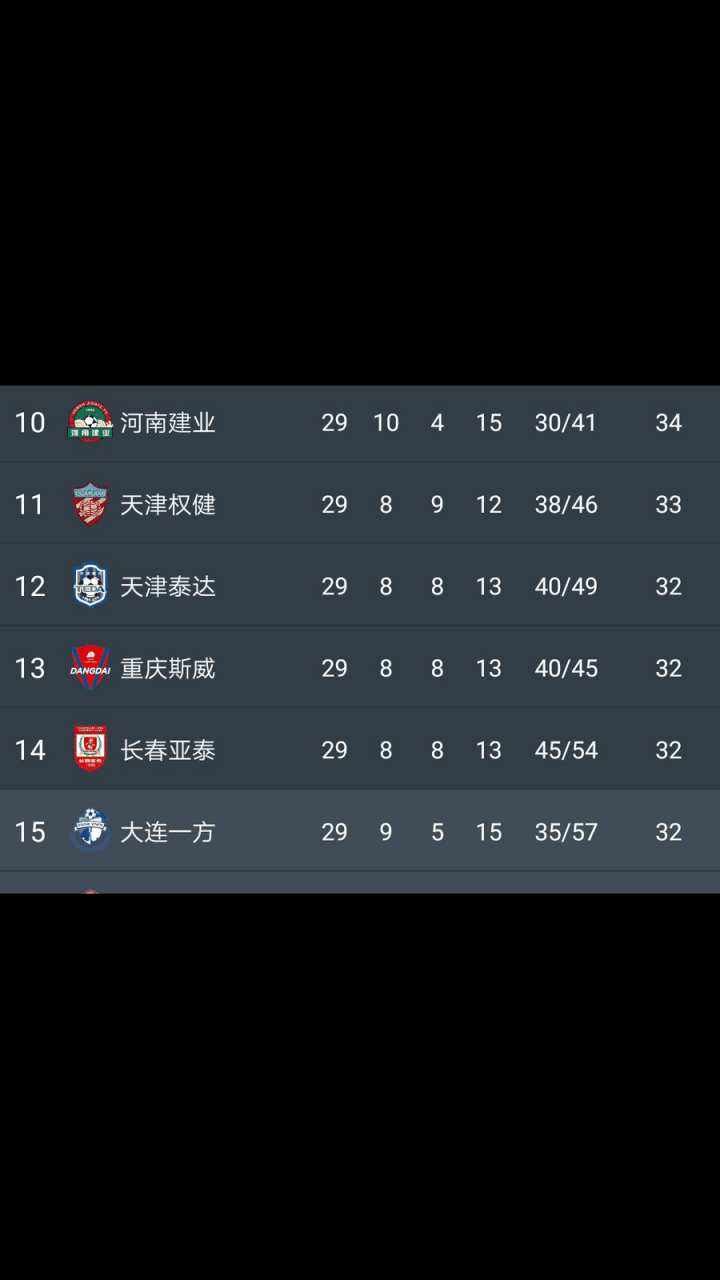Image resolution: width=720 pixels, height=1280 pixels.
Task: Select the 45/54 goals figure for 长春亚泰
Action: pyautogui.click(x=566, y=750)
